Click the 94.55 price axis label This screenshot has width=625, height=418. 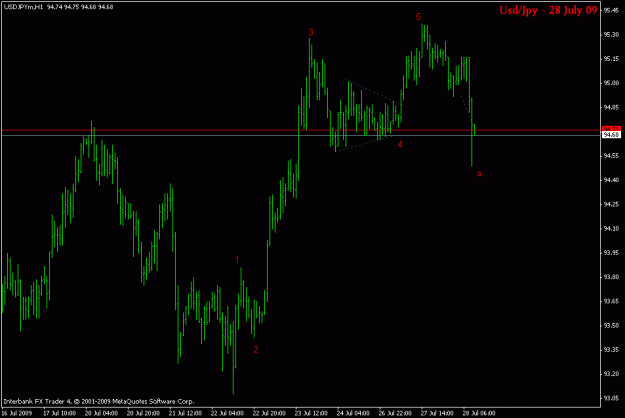(x=611, y=156)
